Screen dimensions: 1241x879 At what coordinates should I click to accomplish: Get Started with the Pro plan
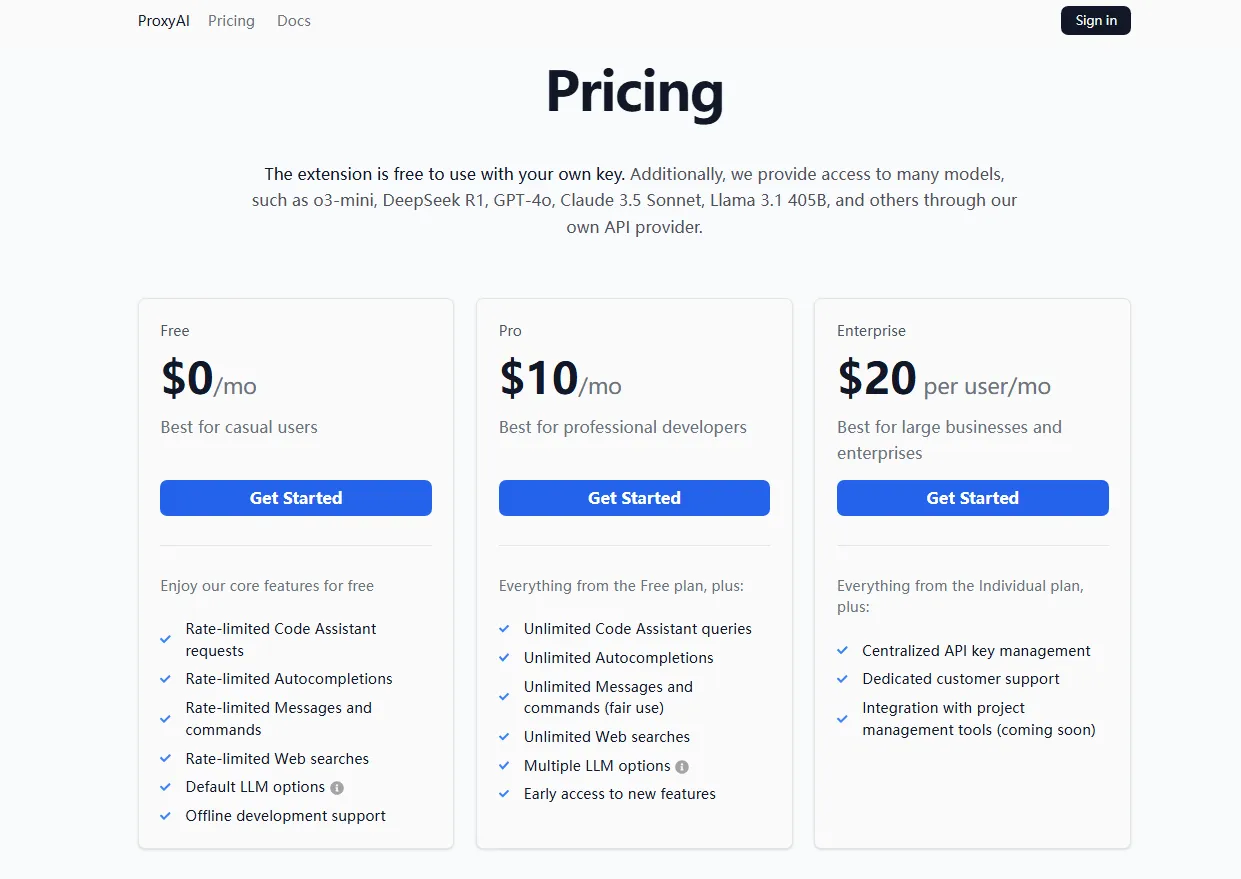point(634,498)
